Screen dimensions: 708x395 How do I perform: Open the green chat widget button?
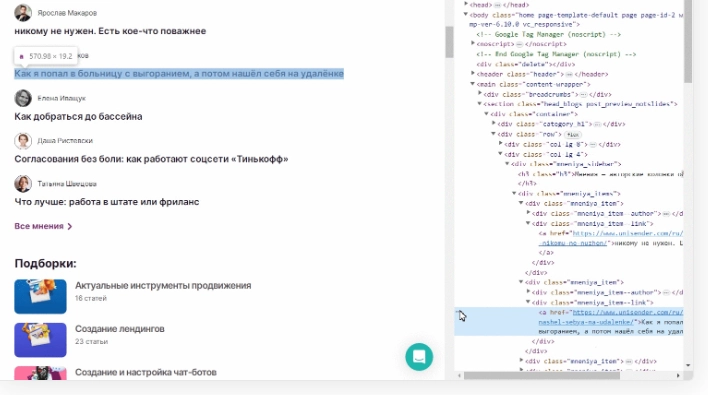pos(419,357)
